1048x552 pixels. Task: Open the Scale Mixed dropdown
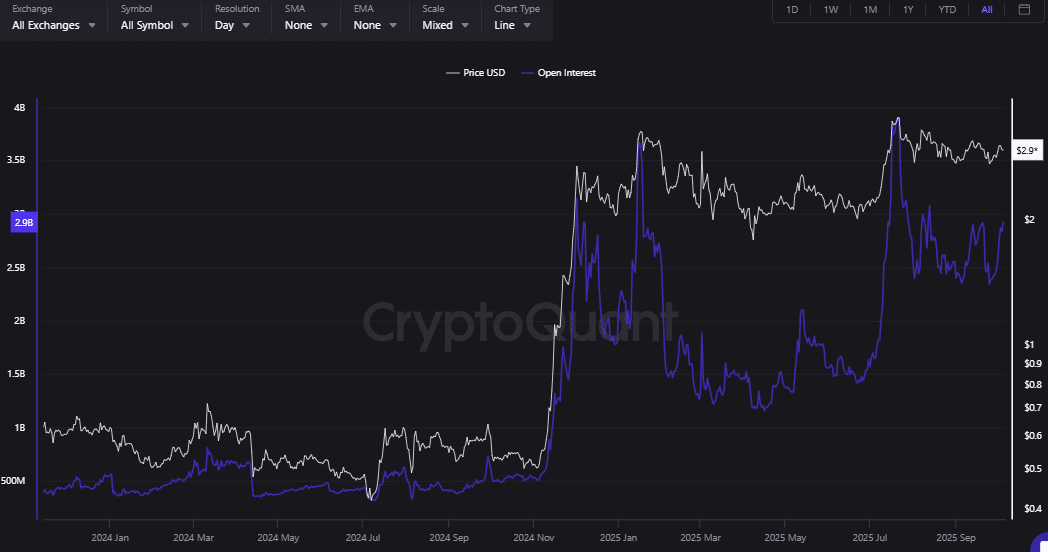pos(444,25)
